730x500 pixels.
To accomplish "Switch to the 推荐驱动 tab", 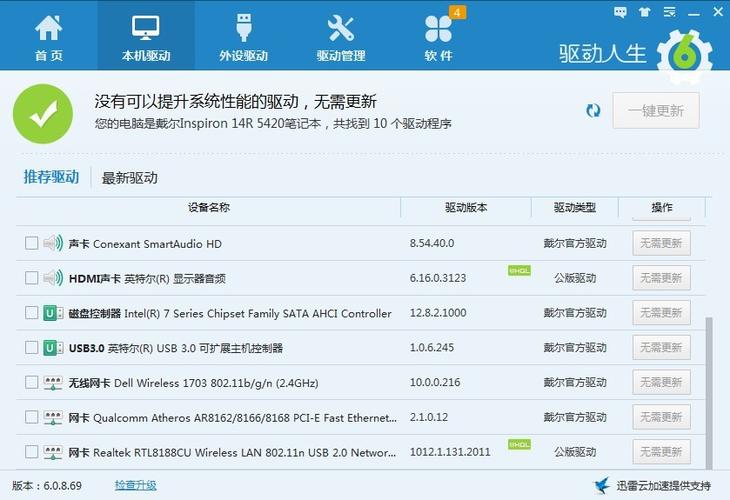I will (51, 177).
